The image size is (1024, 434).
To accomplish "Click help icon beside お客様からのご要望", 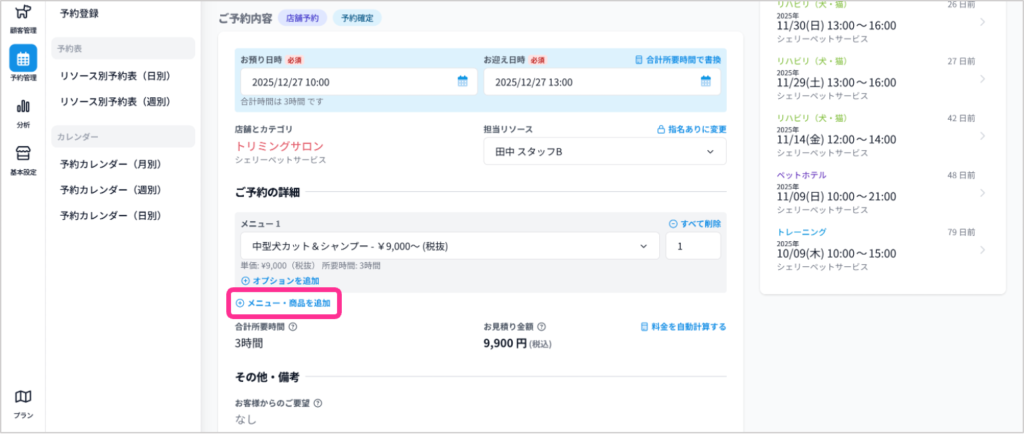I will (317, 404).
